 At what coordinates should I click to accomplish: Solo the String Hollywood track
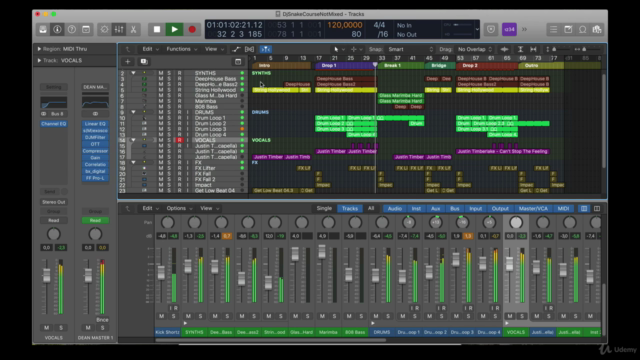(x=169, y=90)
